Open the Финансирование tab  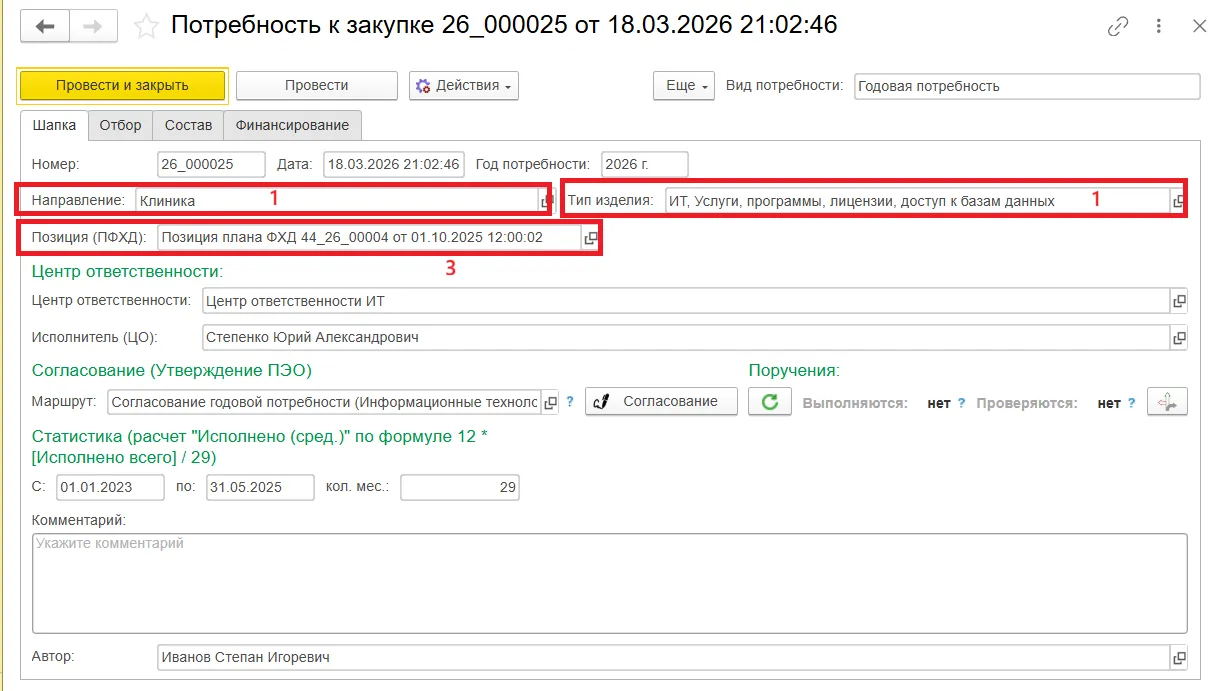(292, 125)
